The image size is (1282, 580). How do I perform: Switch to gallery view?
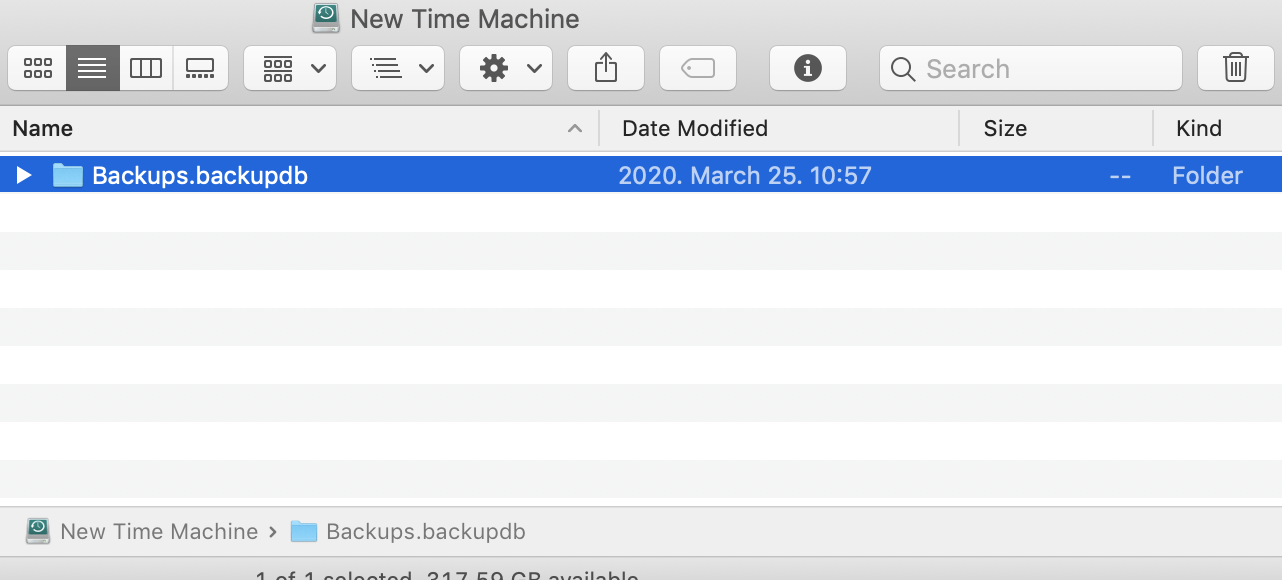tap(200, 68)
